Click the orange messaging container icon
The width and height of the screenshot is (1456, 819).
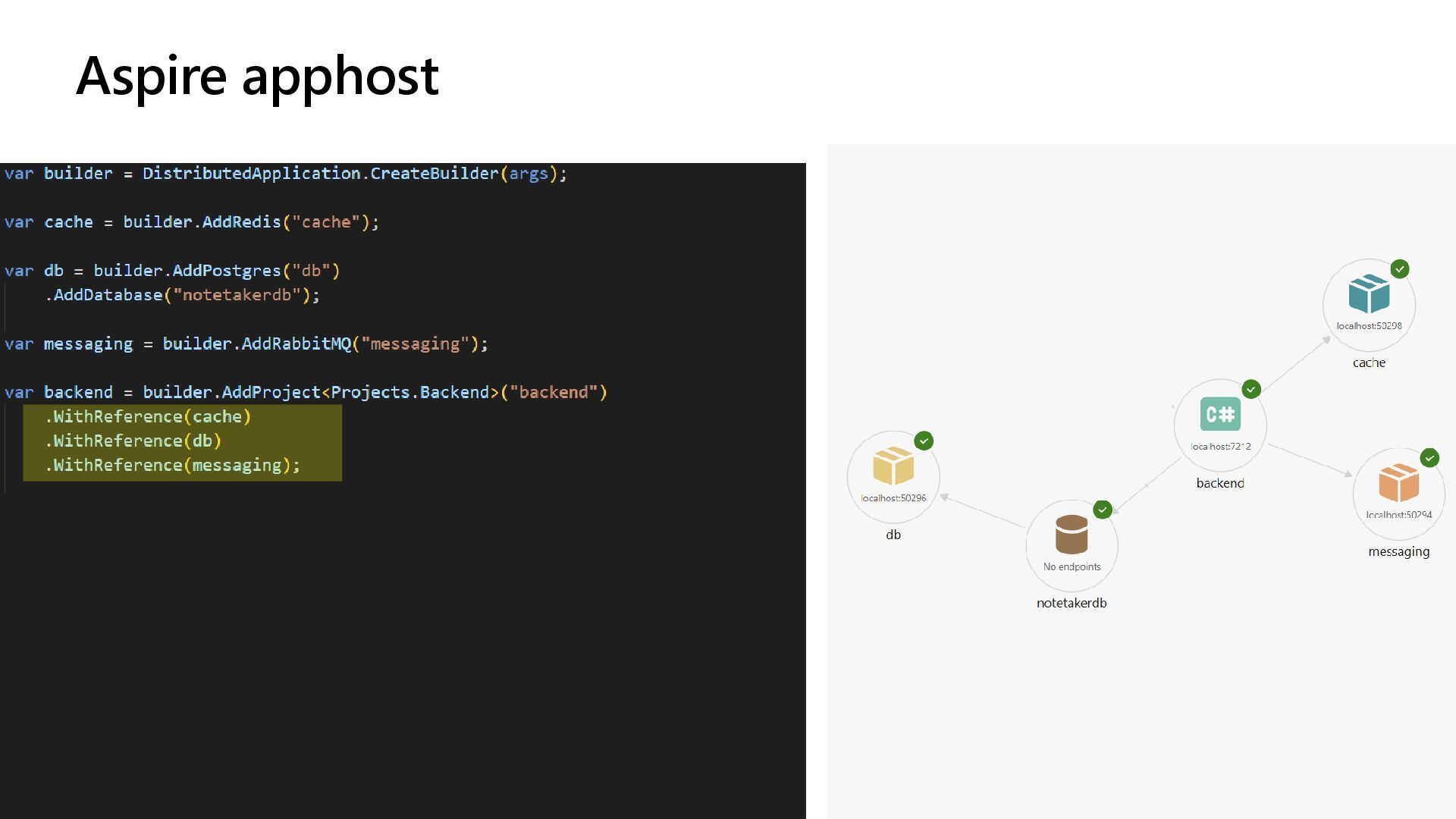point(1398,482)
